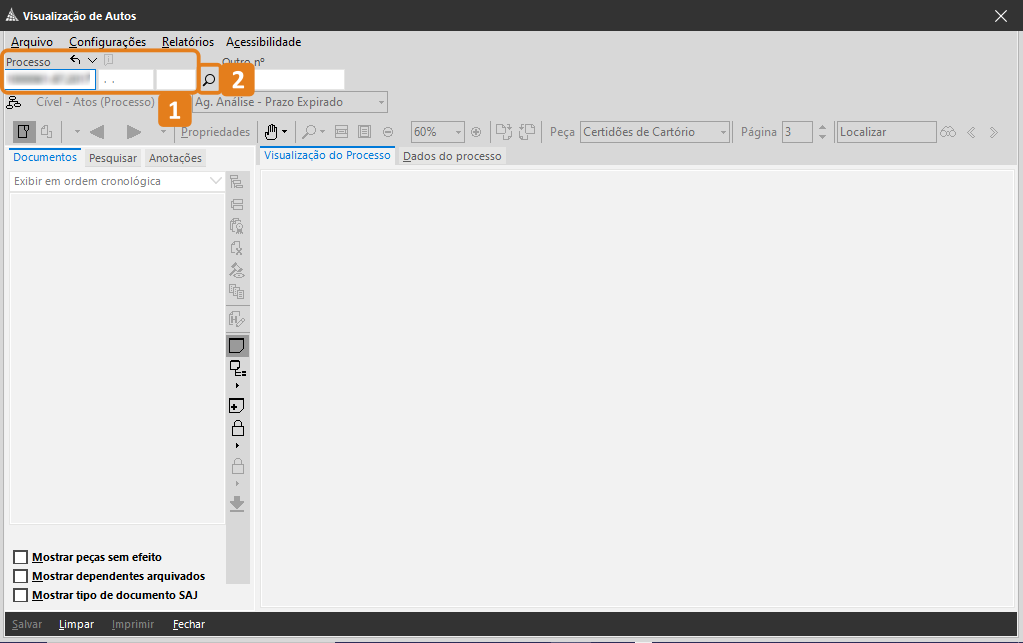Select the hand pan tool
Image resolution: width=1023 pixels, height=643 pixels.
coord(271,132)
